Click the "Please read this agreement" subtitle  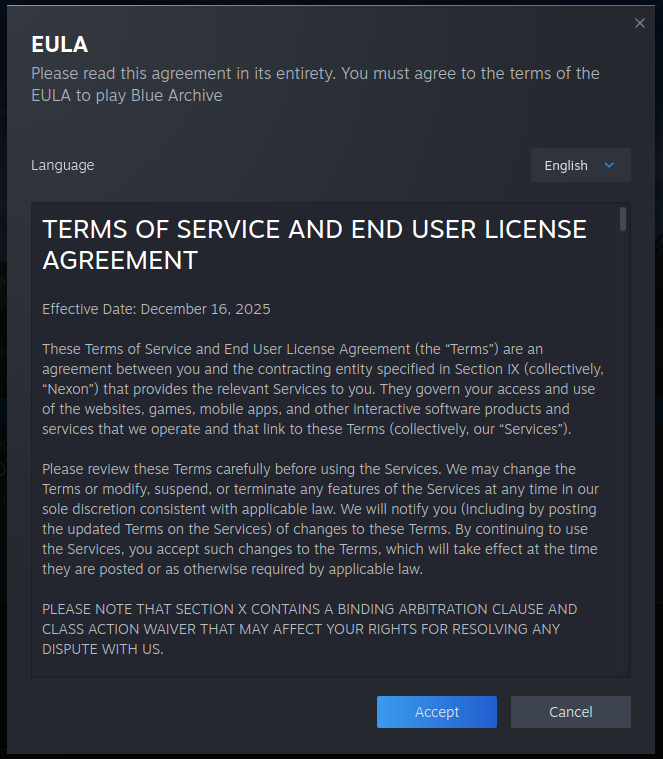(x=315, y=84)
